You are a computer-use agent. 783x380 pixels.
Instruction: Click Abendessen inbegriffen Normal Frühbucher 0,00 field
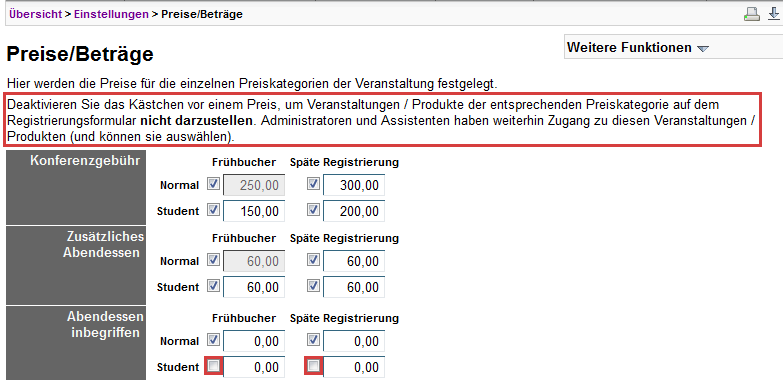click(254, 342)
